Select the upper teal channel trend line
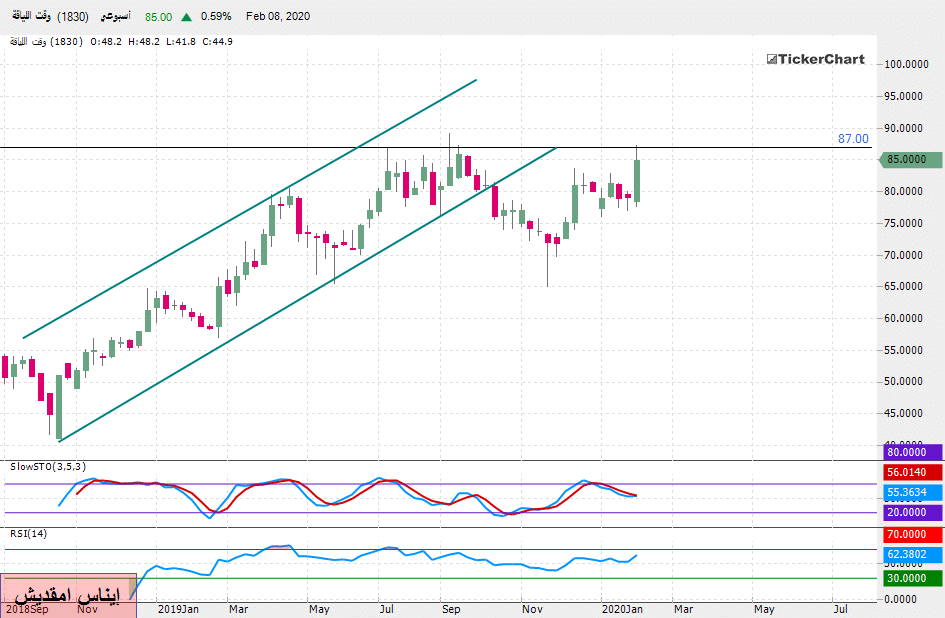945x618 pixels. pyautogui.click(x=250, y=208)
